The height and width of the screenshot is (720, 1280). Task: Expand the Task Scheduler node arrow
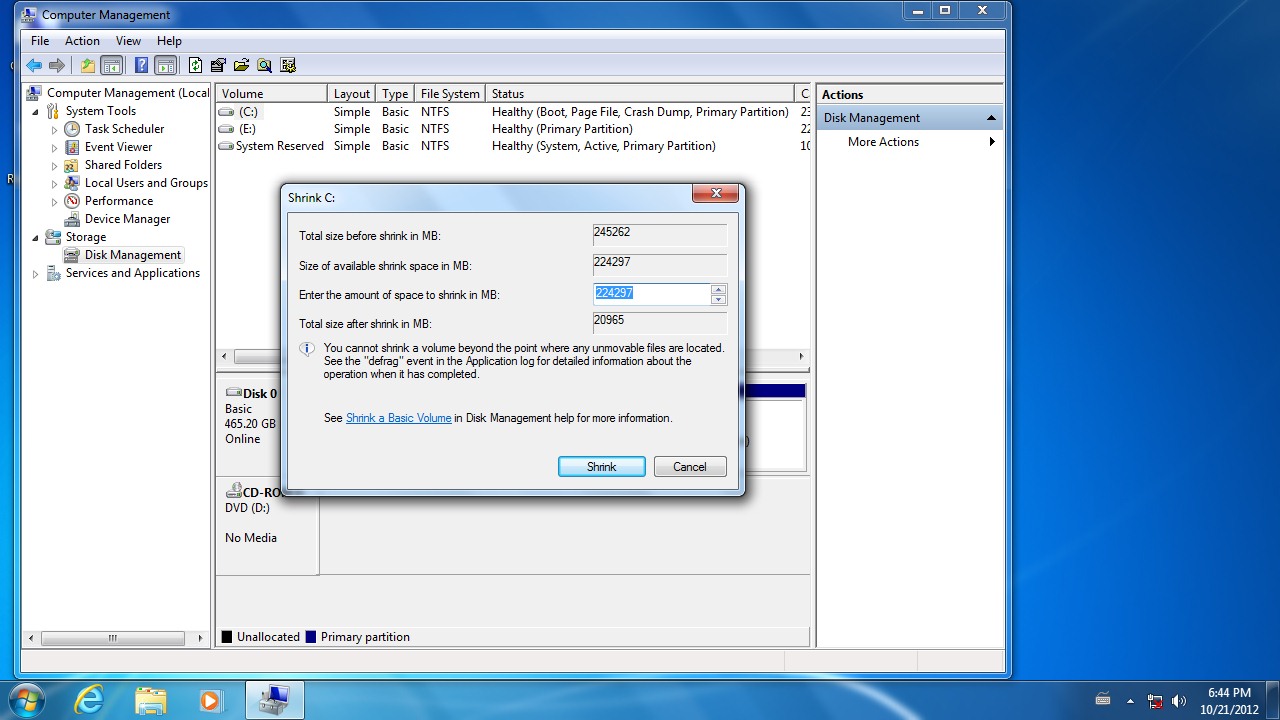click(55, 129)
